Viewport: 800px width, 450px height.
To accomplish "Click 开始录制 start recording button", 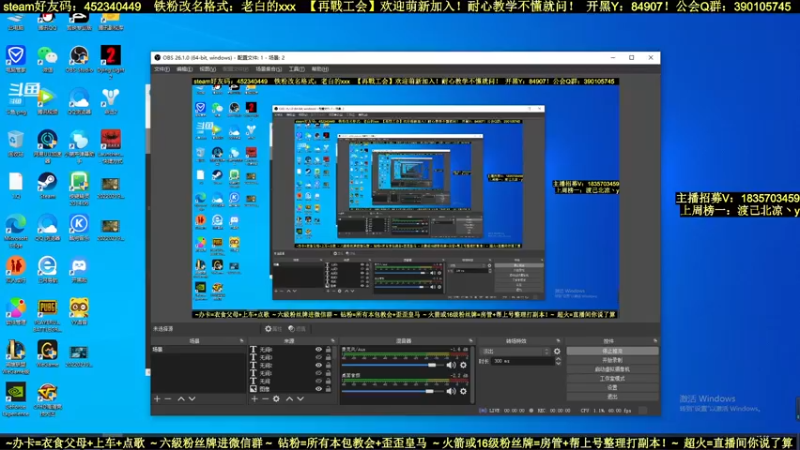I will (x=612, y=360).
